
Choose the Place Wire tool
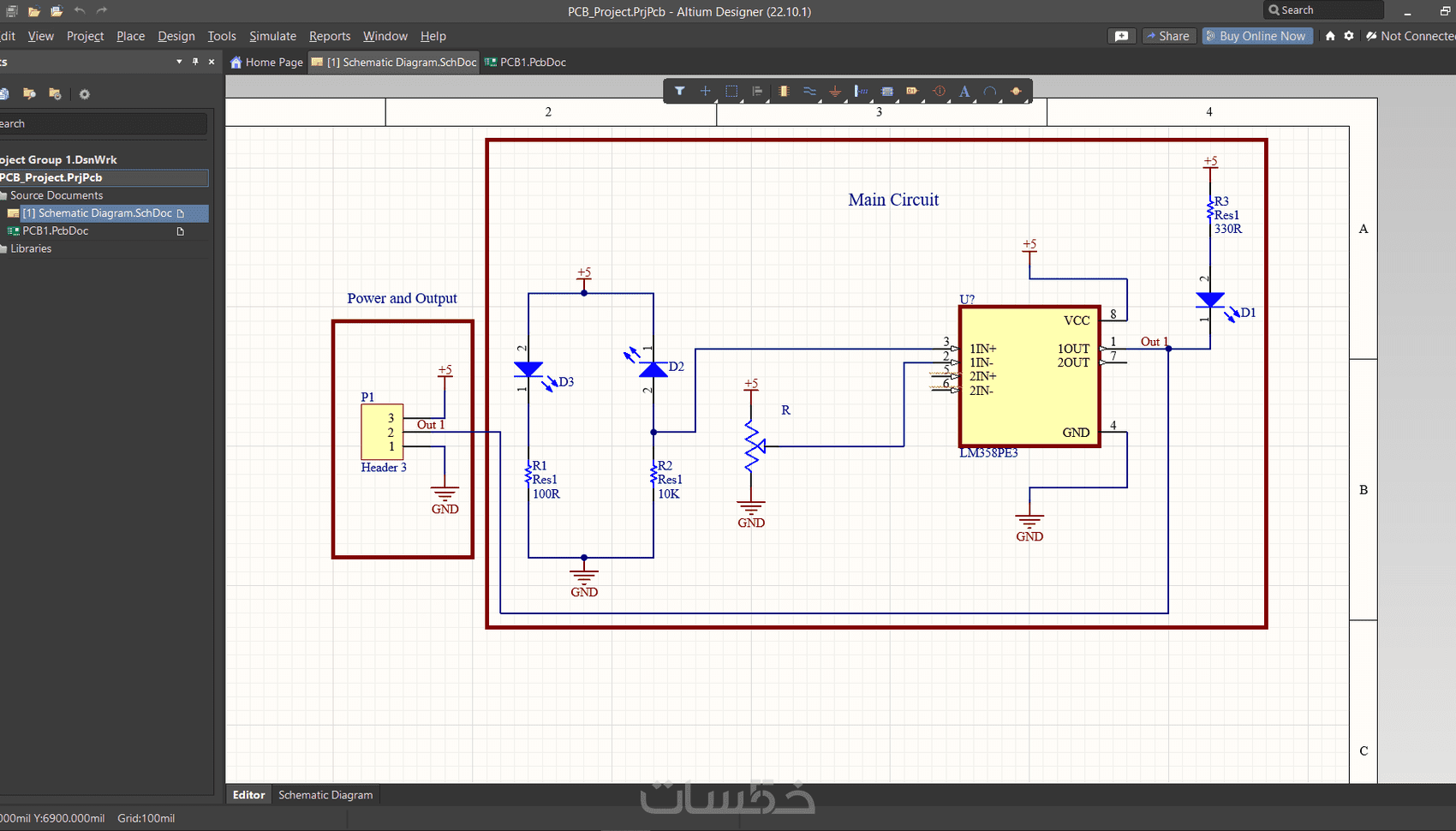coord(809,91)
